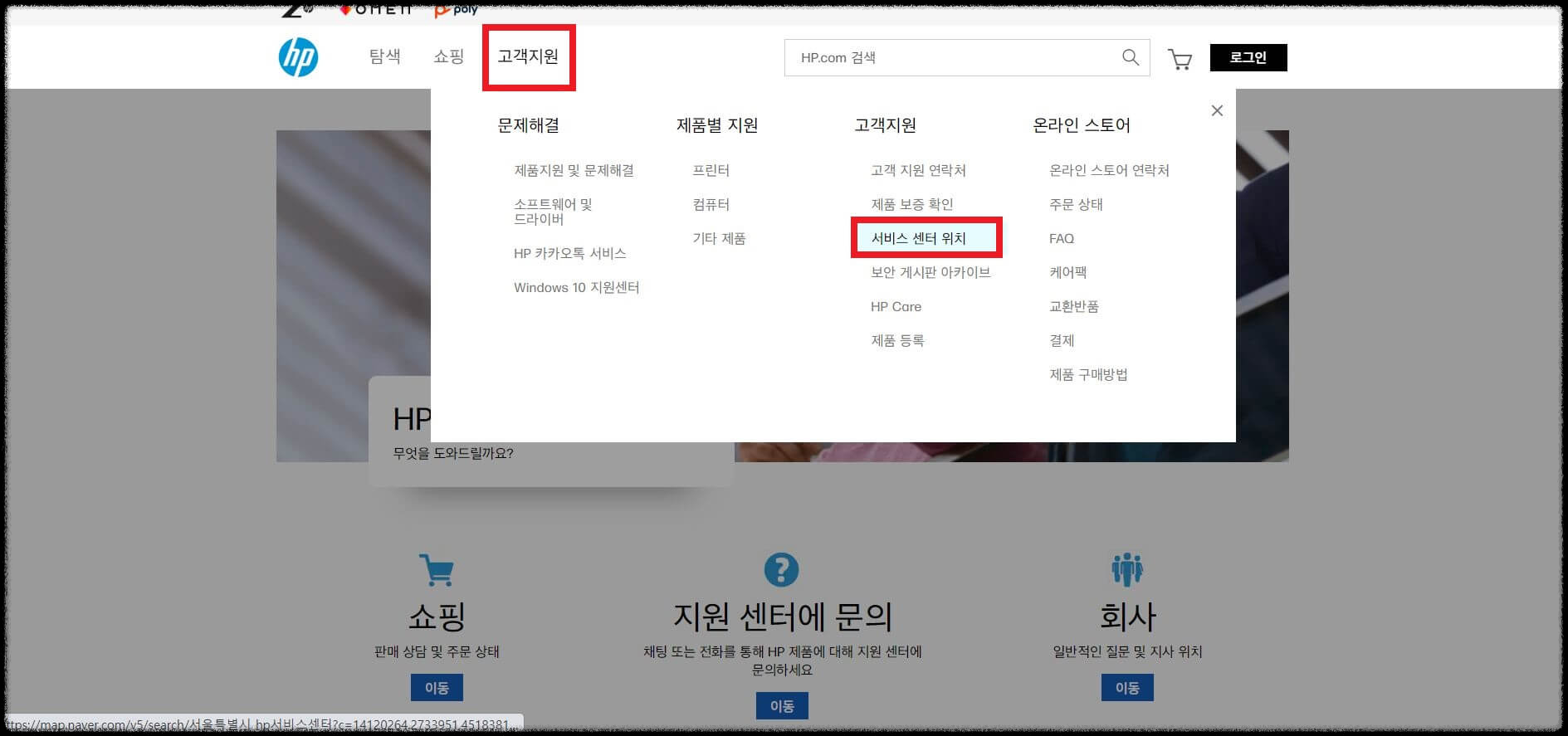Choose 기타 제품 link

[719, 238]
